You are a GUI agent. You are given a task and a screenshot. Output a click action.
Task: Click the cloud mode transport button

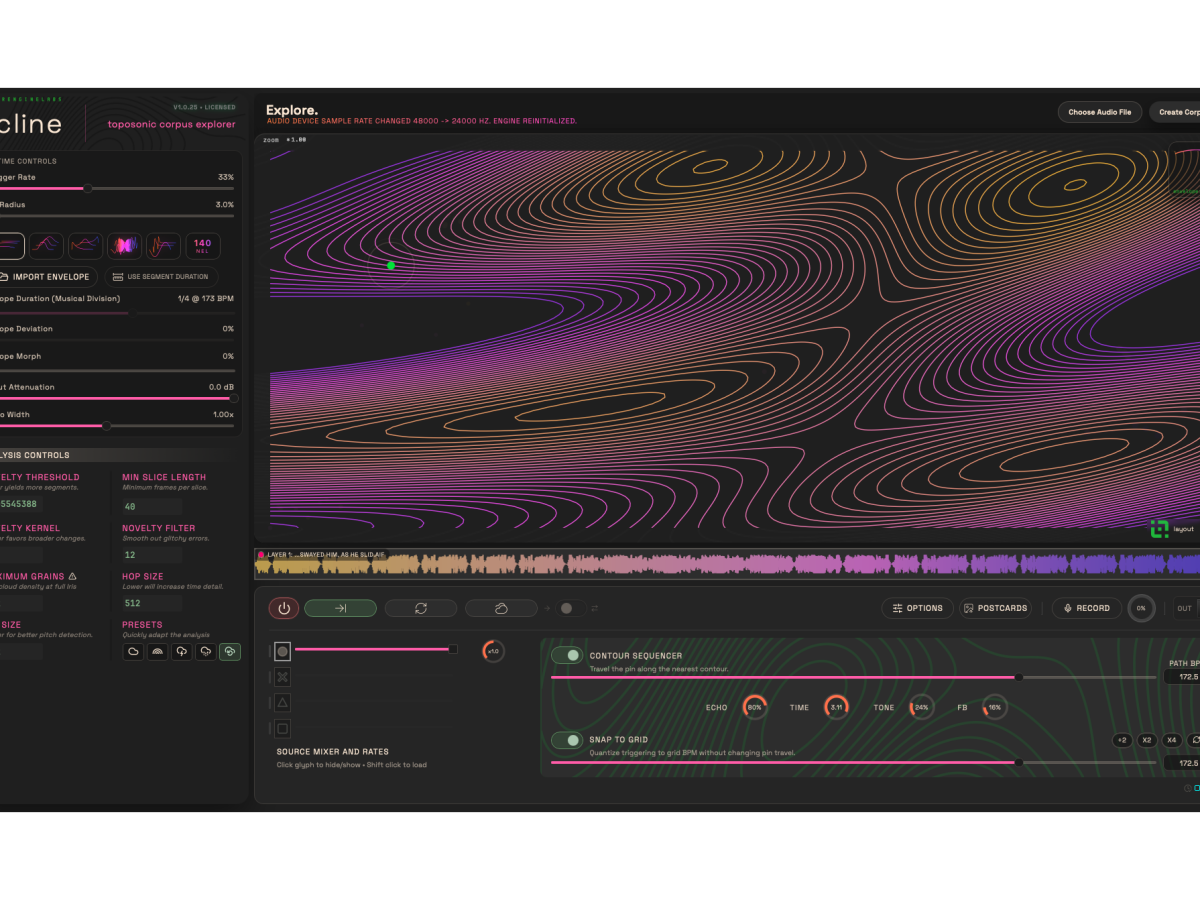click(501, 608)
